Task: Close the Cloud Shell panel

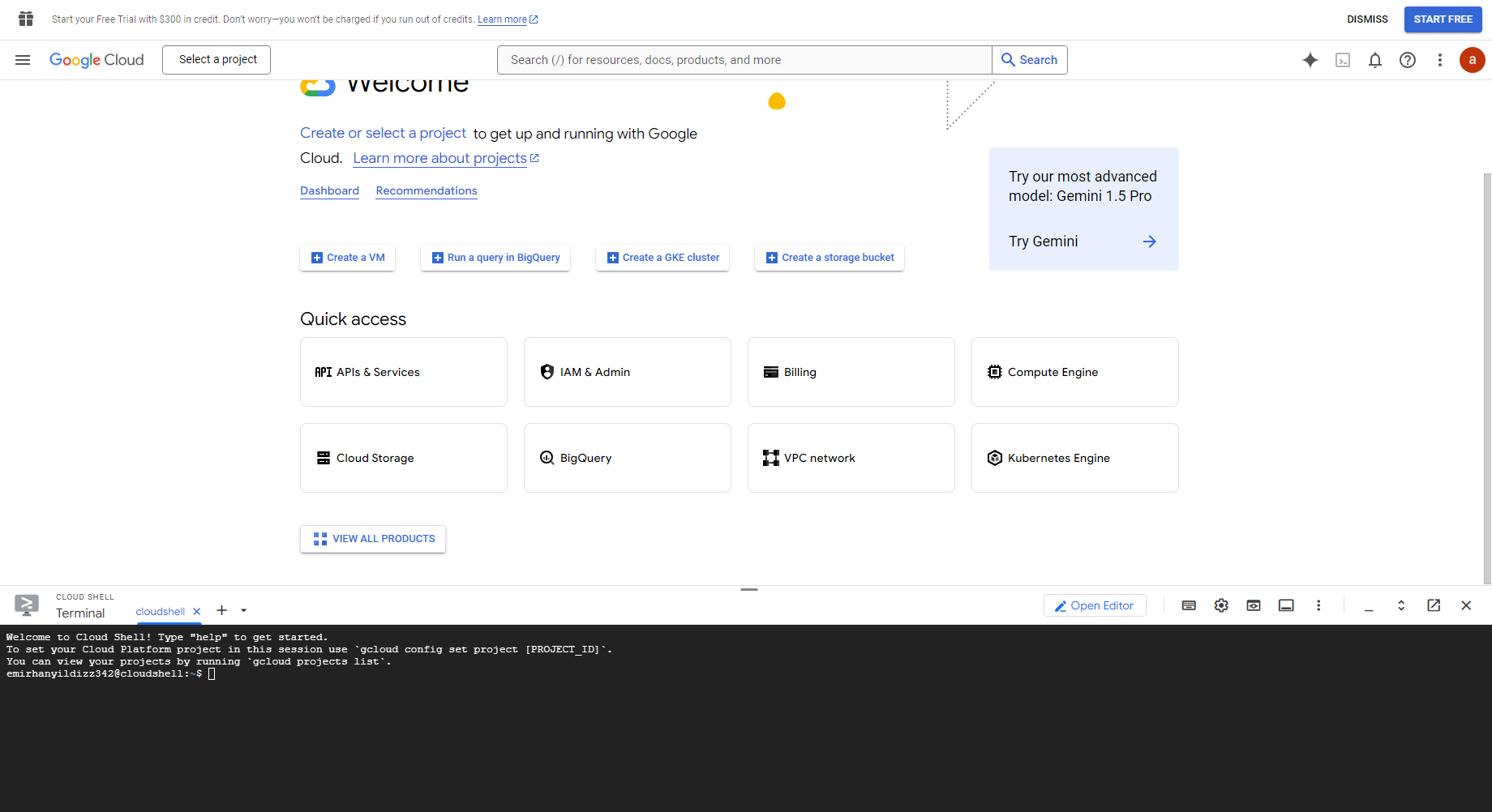Action: 1466,605
